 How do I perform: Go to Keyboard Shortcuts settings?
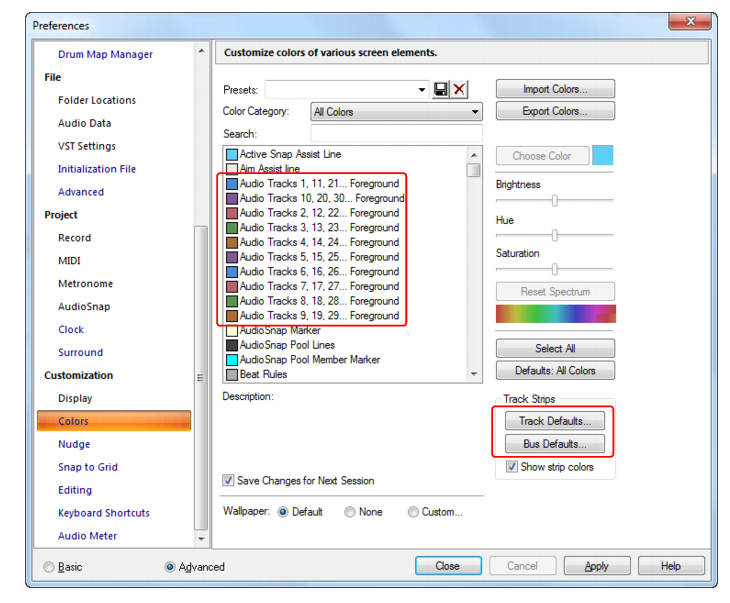coord(104,513)
